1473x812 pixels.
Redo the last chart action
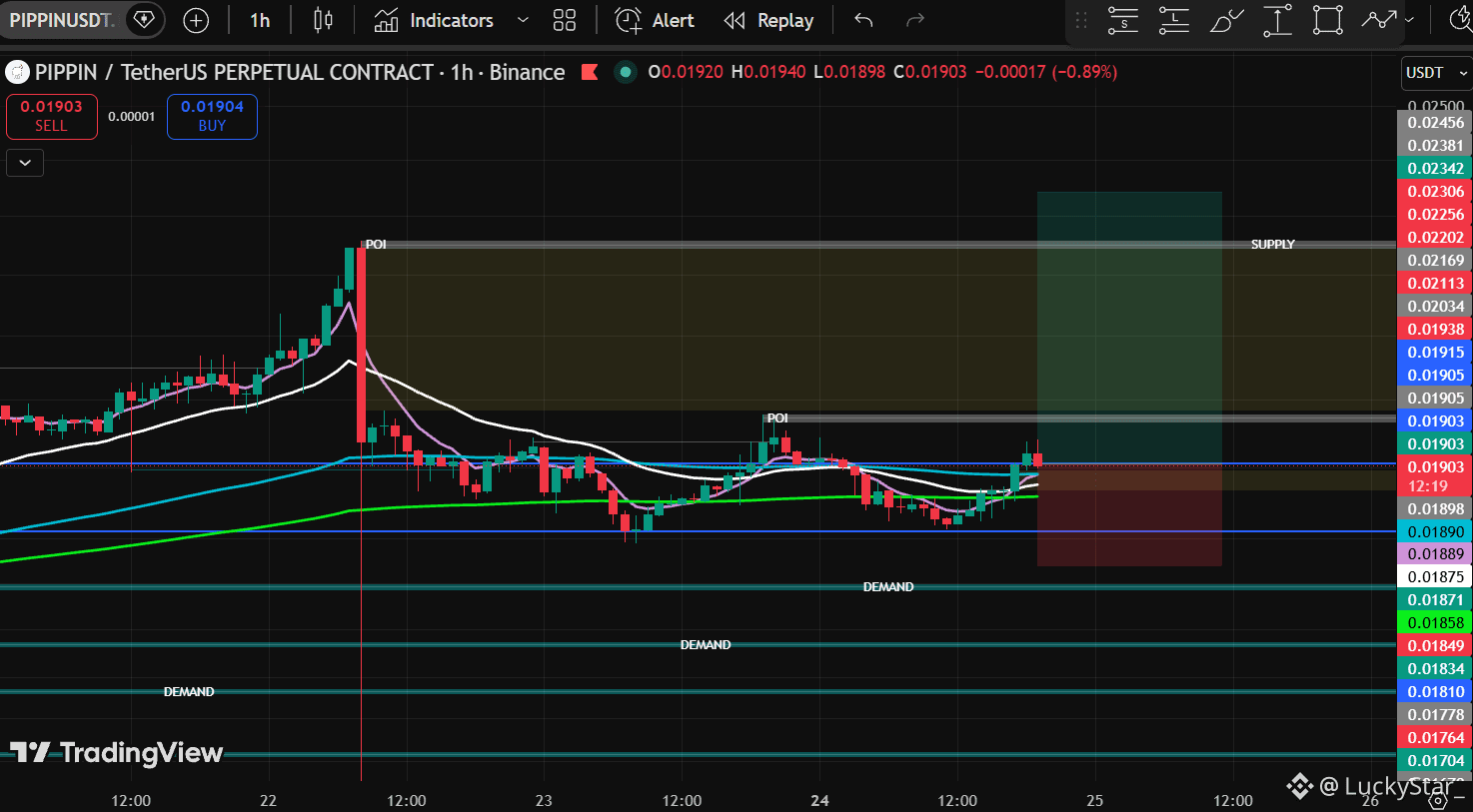coord(914,20)
